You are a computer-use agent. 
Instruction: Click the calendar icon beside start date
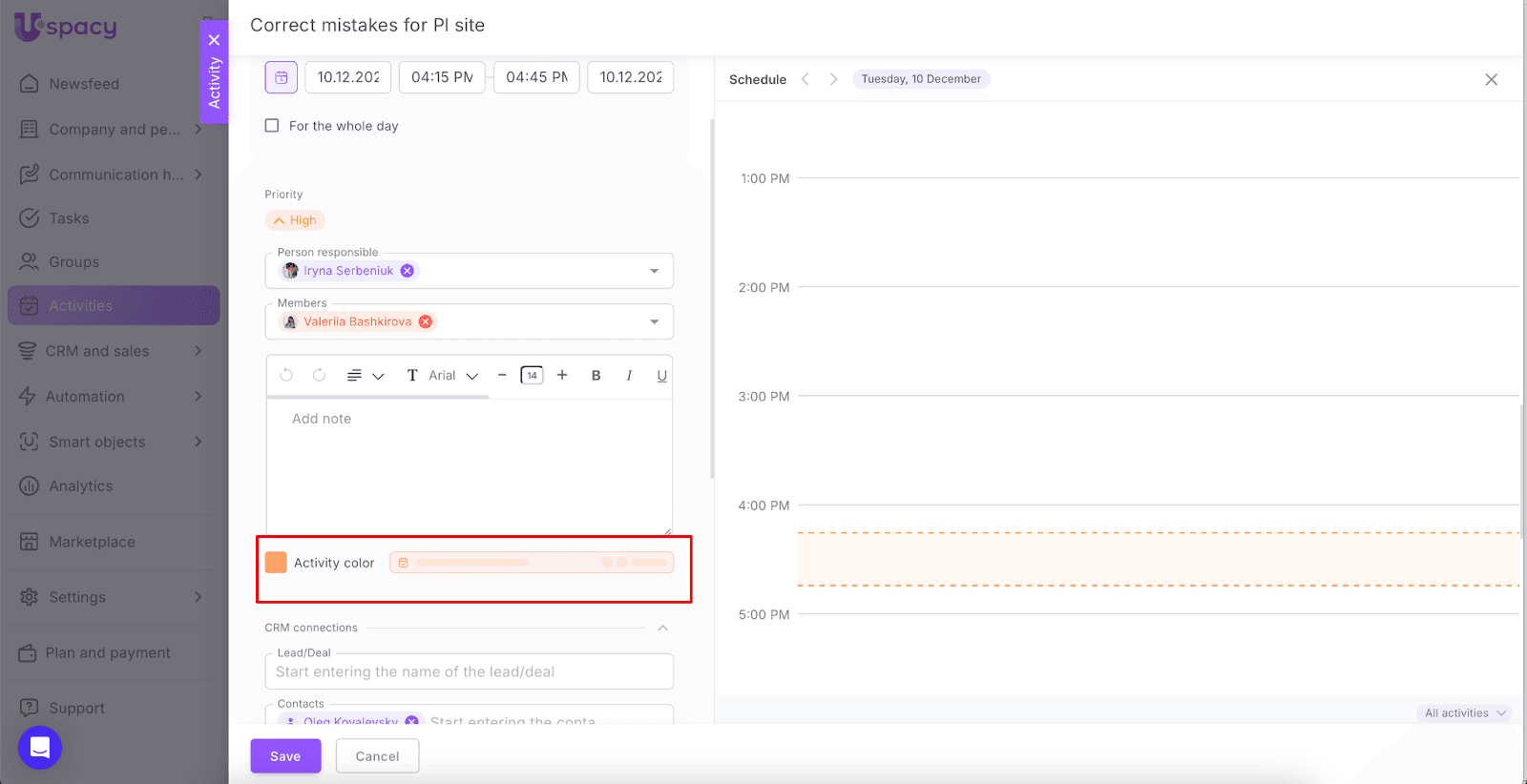282,77
